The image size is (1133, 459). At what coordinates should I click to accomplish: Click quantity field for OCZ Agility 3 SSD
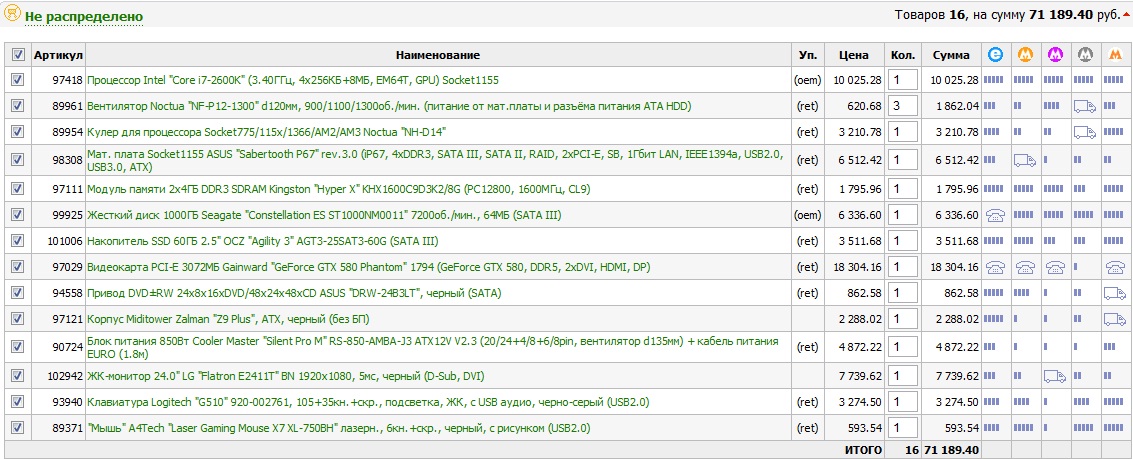[x=902, y=241]
